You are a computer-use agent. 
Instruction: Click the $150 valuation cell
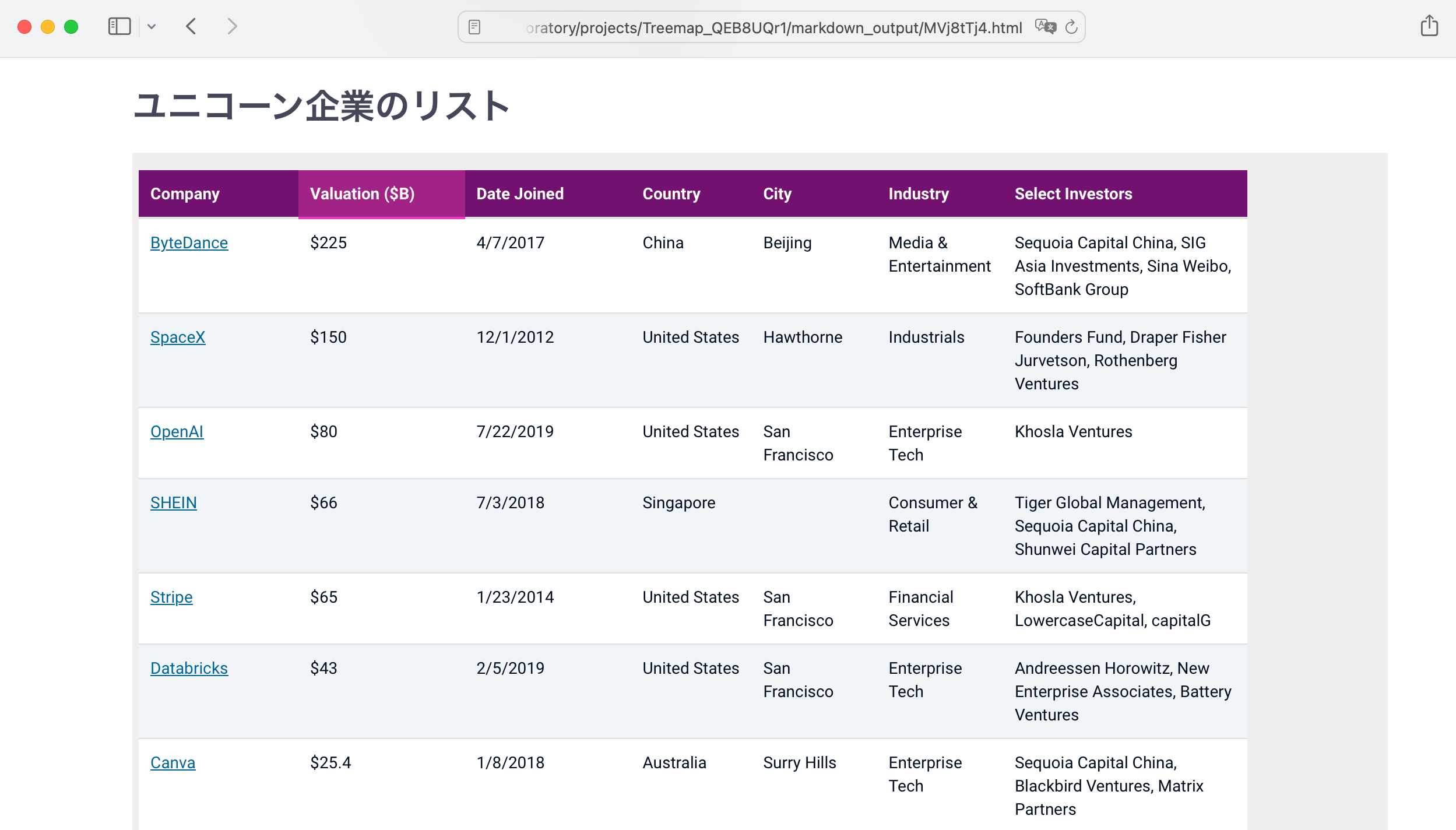pos(381,360)
